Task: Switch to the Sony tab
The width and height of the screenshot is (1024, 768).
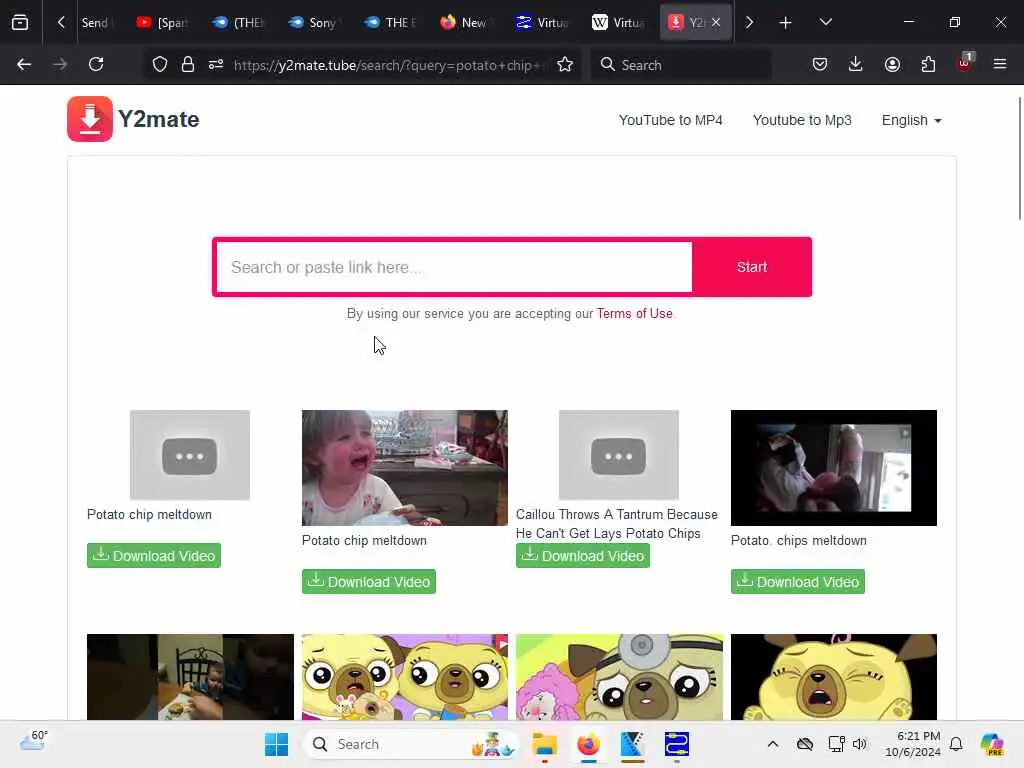Action: [315, 23]
